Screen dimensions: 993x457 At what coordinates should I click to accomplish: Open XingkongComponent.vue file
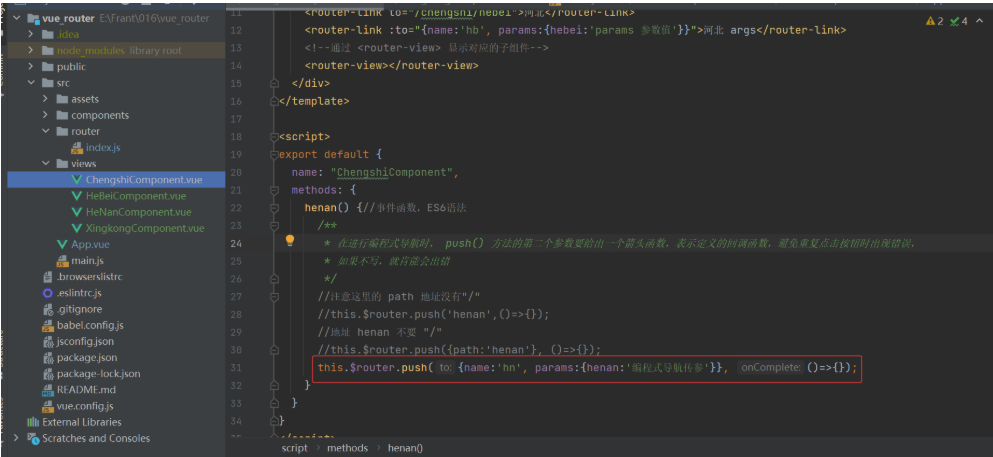coord(145,228)
